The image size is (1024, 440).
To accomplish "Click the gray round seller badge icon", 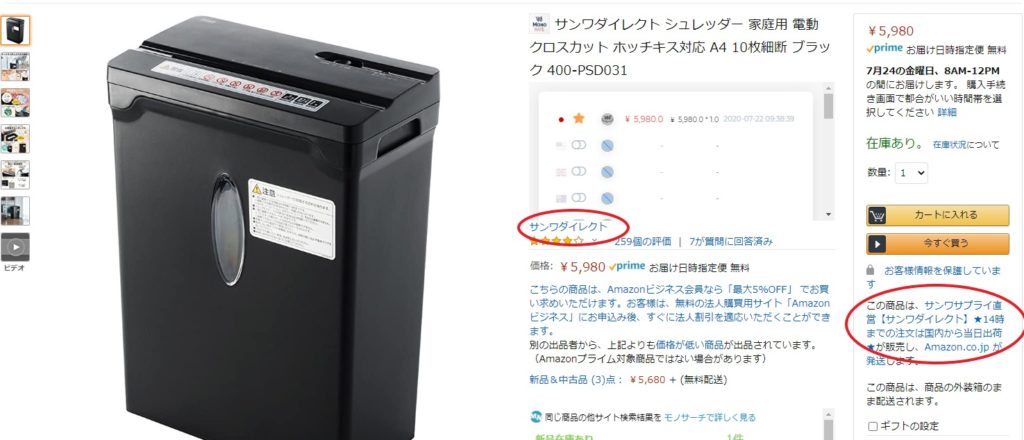I will point(607,119).
